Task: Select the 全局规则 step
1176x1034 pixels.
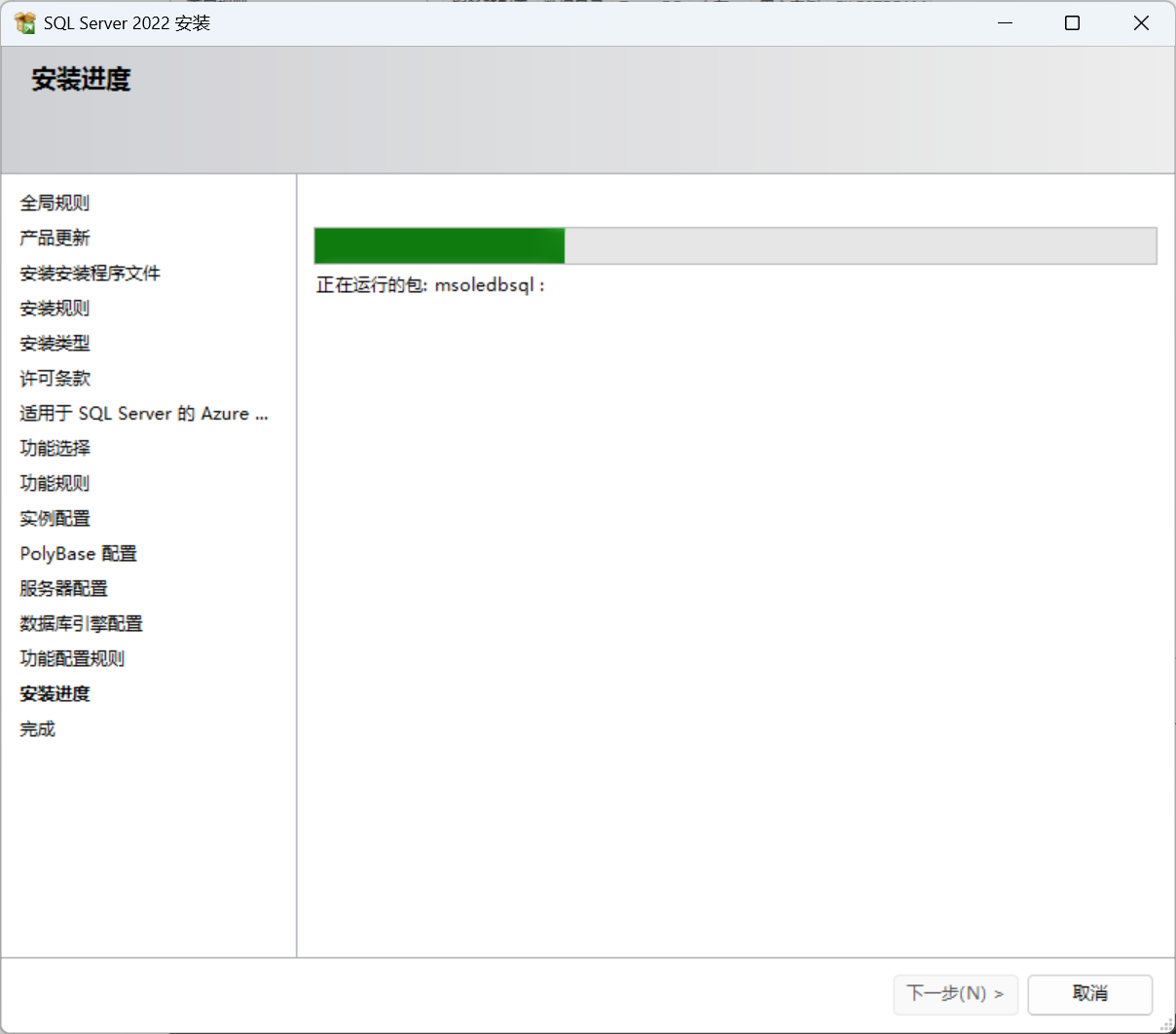Action: (55, 203)
